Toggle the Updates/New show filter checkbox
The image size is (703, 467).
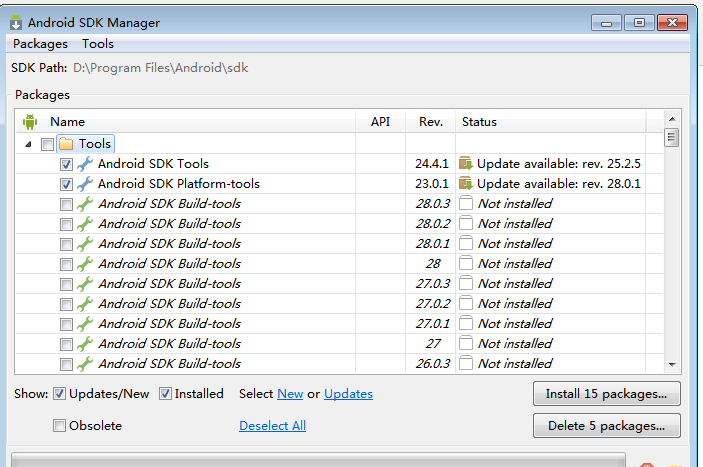(x=59, y=393)
